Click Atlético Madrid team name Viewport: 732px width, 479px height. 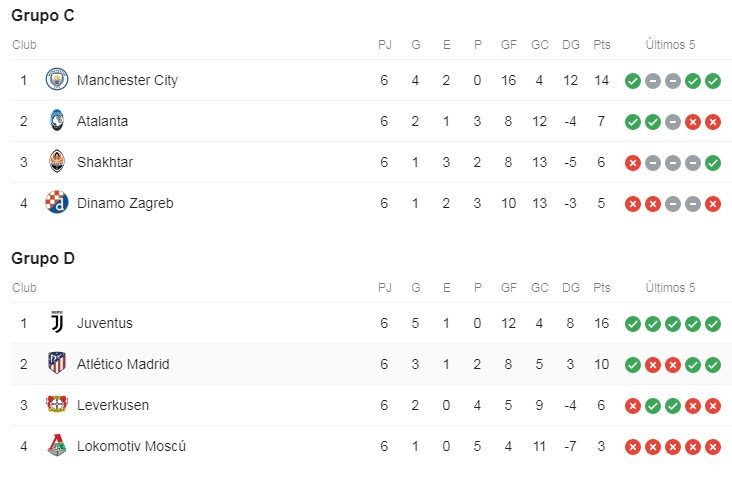click(123, 364)
